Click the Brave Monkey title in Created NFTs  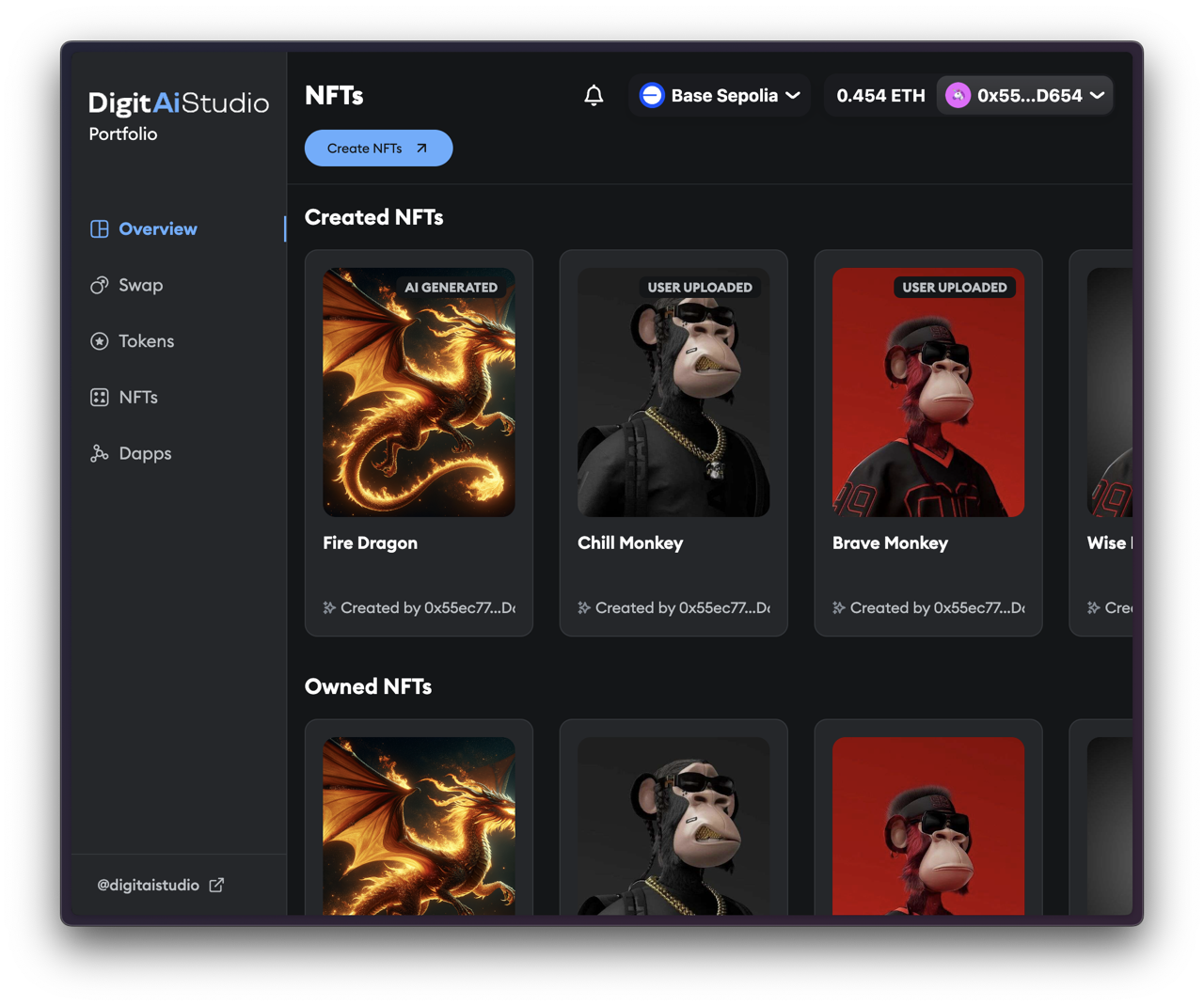coord(890,543)
